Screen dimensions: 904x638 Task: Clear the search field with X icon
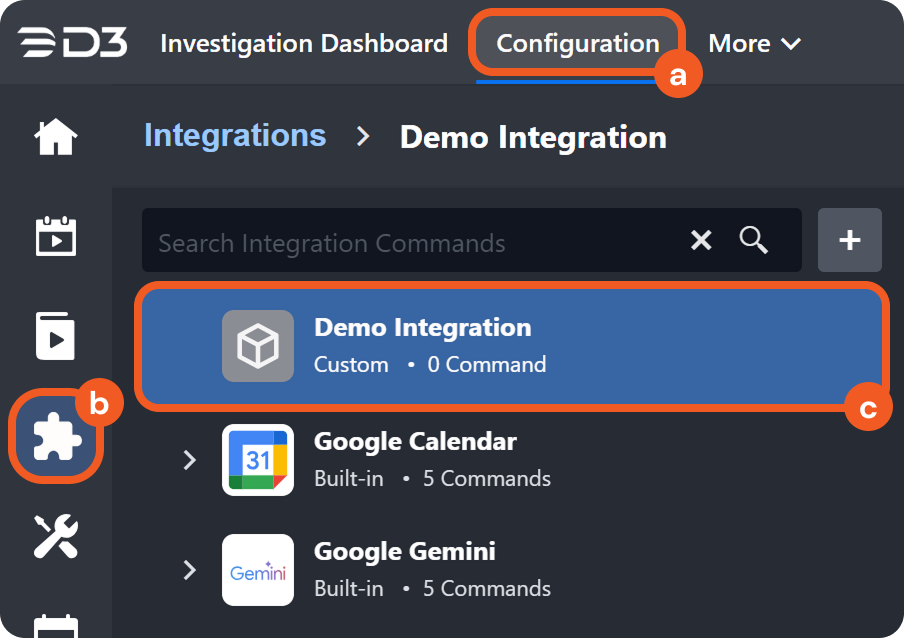point(702,240)
